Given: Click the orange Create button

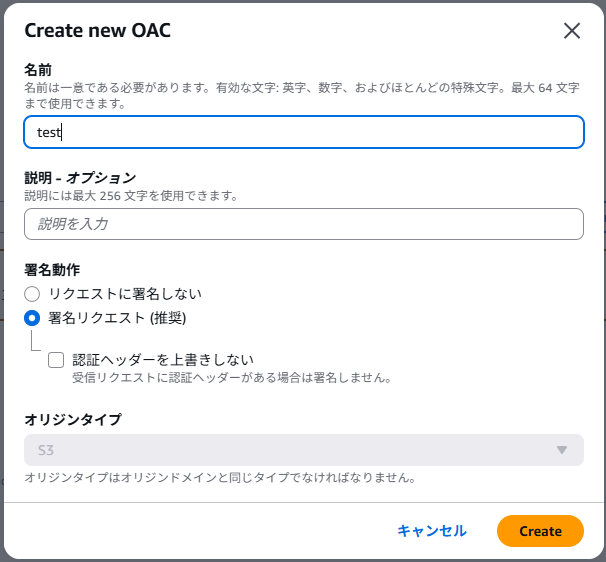Looking at the screenshot, I should [540, 531].
